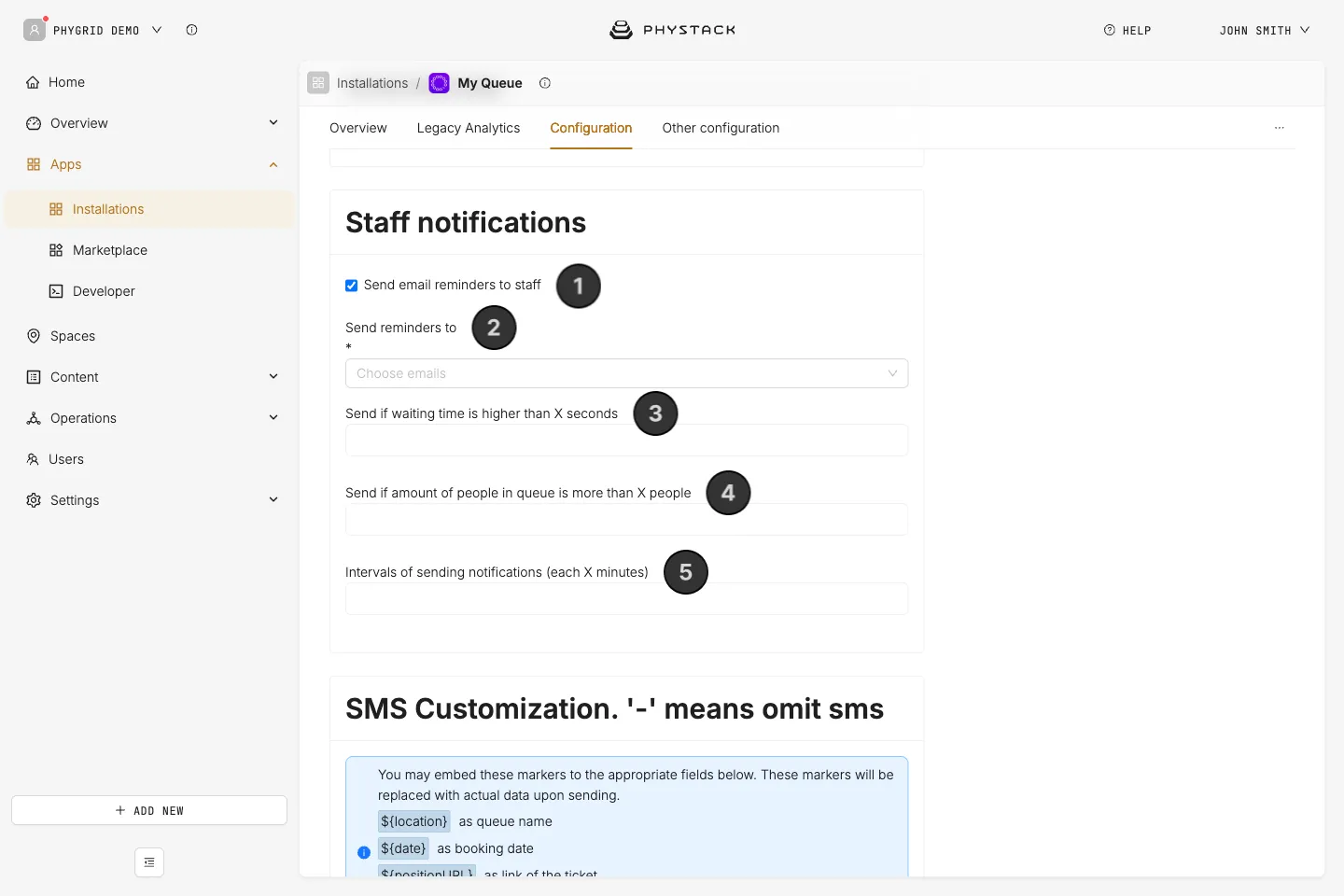
Task: Select the Configuration tab
Action: pos(591,128)
